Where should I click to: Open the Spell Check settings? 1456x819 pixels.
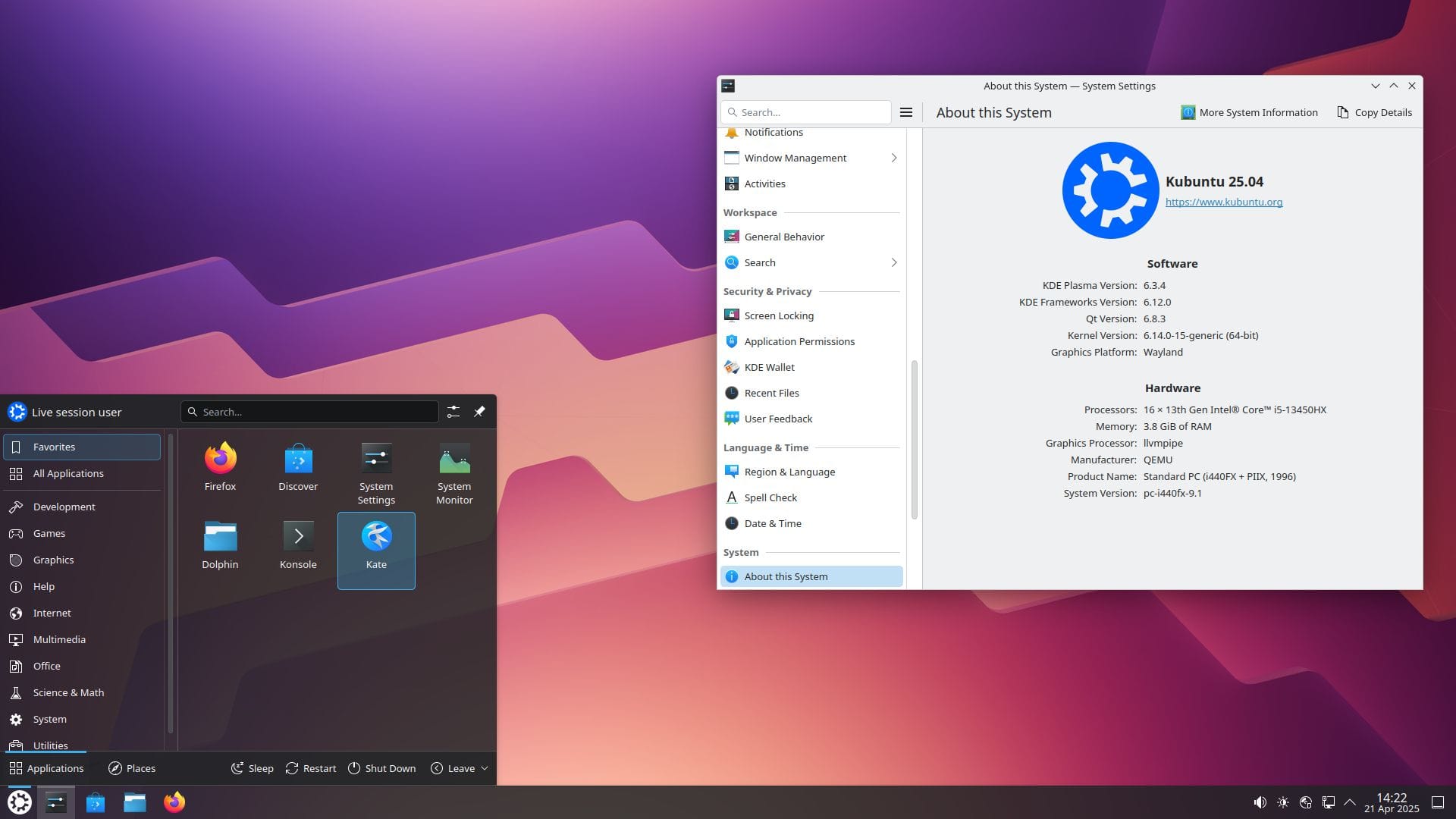[x=770, y=497]
